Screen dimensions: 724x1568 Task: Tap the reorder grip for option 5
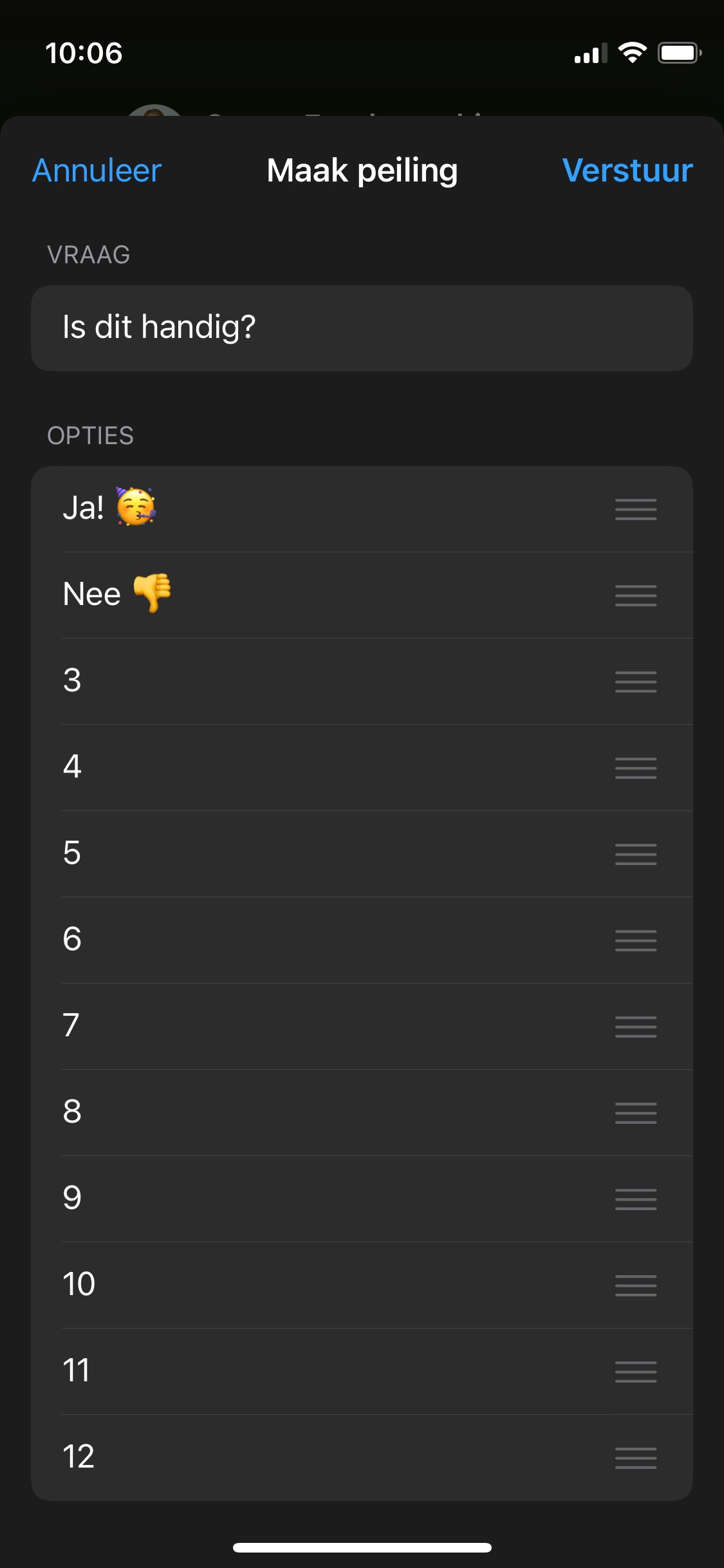point(636,854)
